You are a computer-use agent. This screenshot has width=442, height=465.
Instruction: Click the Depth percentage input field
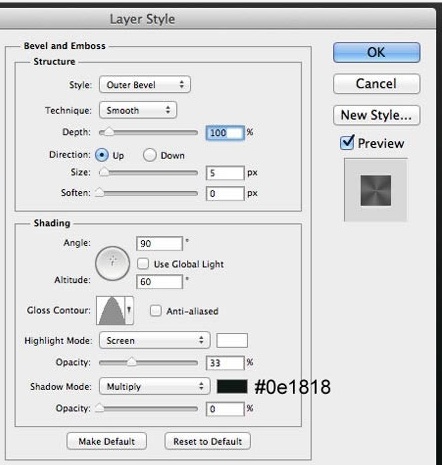225,133
